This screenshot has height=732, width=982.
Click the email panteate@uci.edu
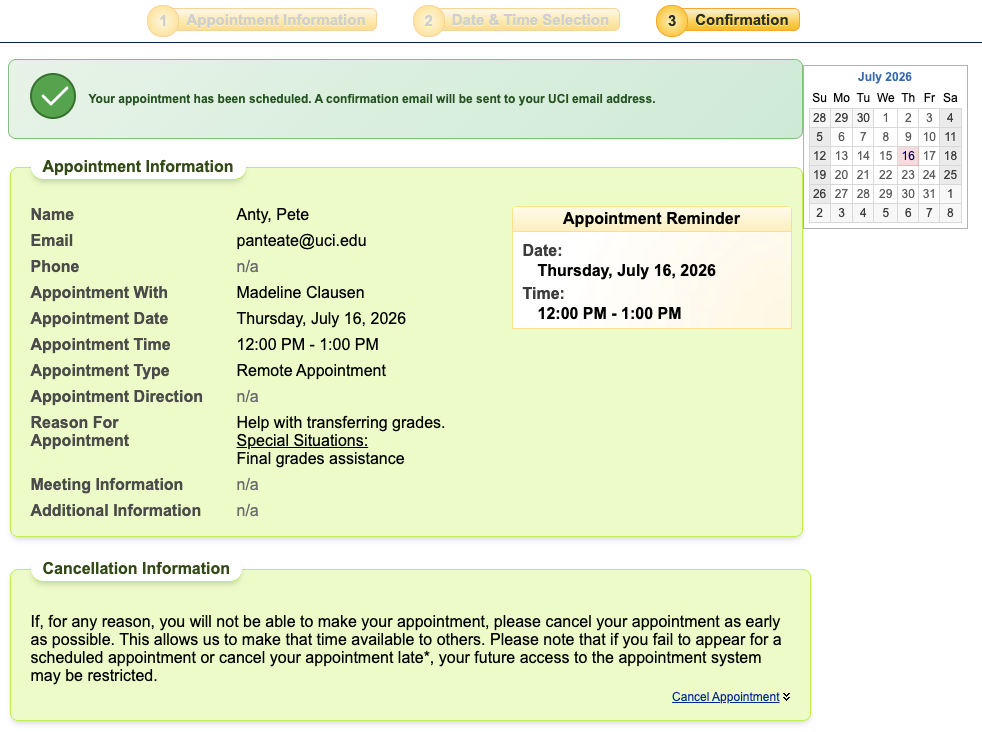click(x=301, y=240)
